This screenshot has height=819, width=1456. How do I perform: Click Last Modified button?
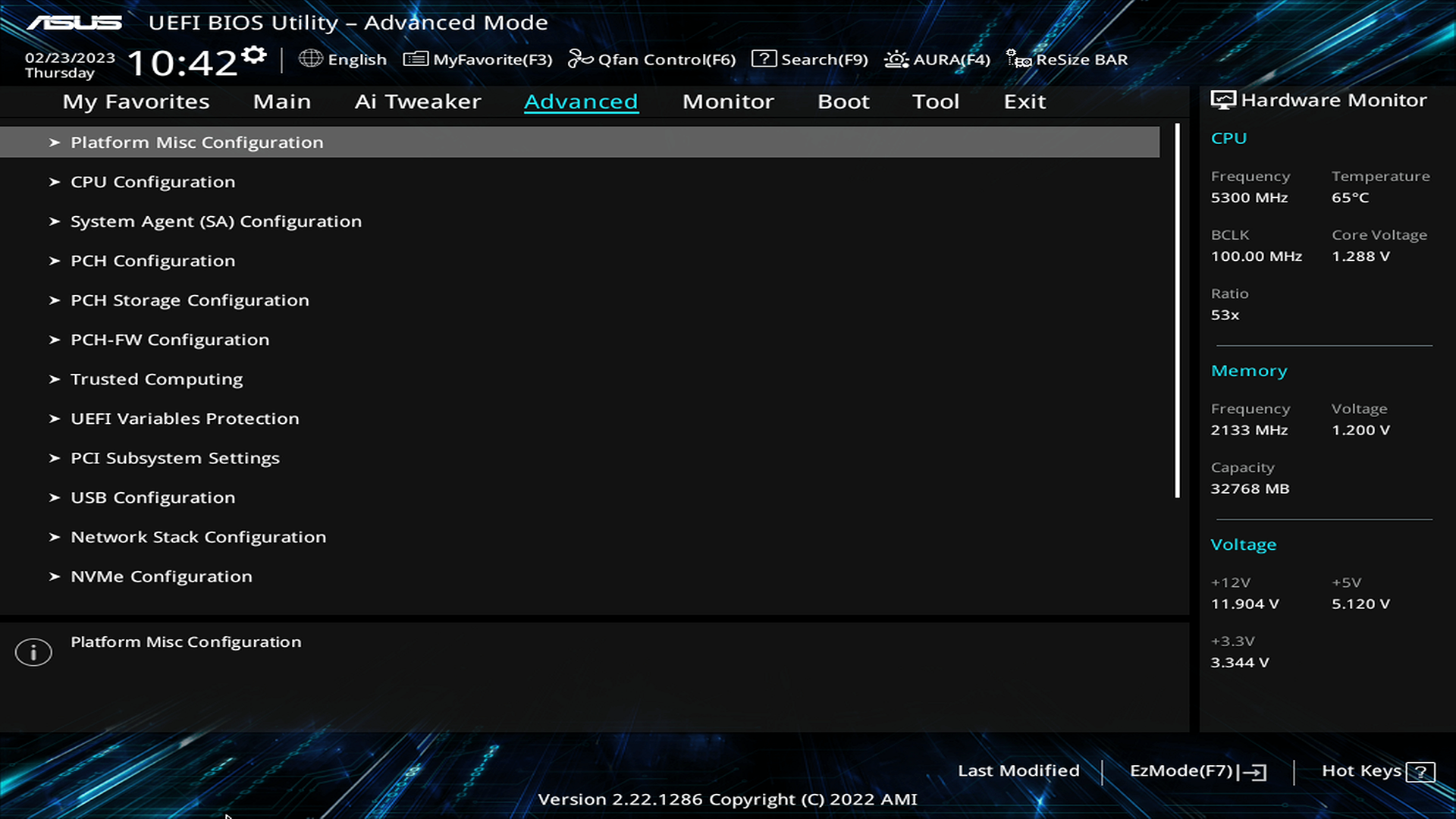coord(1018,770)
